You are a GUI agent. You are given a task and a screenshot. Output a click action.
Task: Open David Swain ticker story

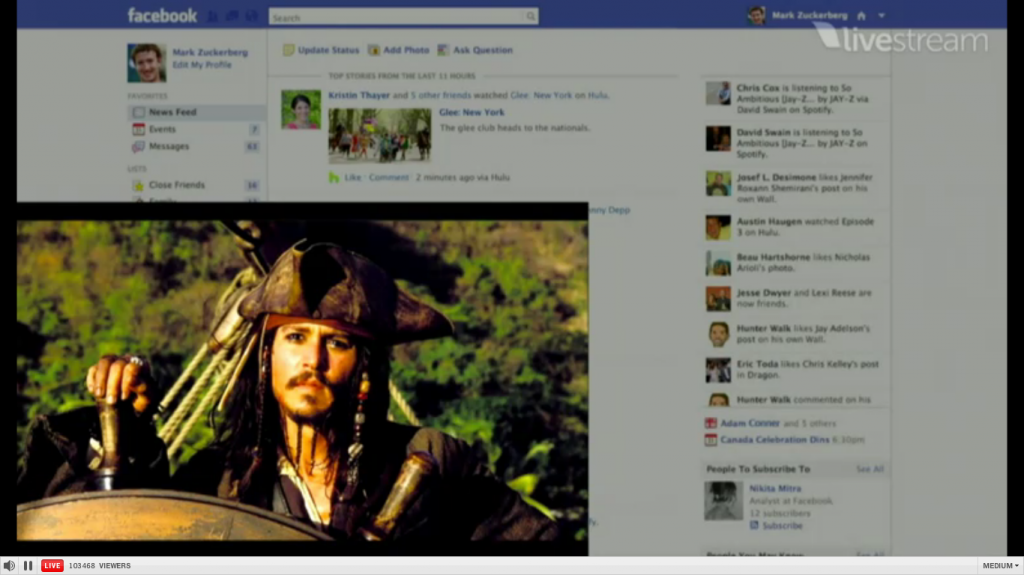click(x=795, y=143)
